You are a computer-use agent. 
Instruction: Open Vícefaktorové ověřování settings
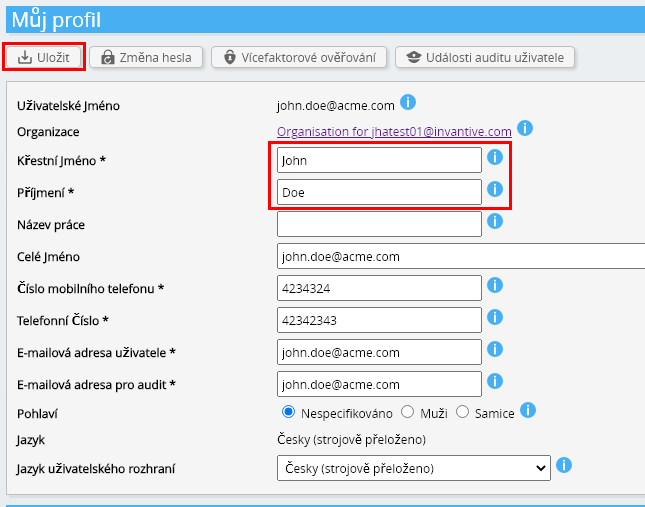[299, 57]
